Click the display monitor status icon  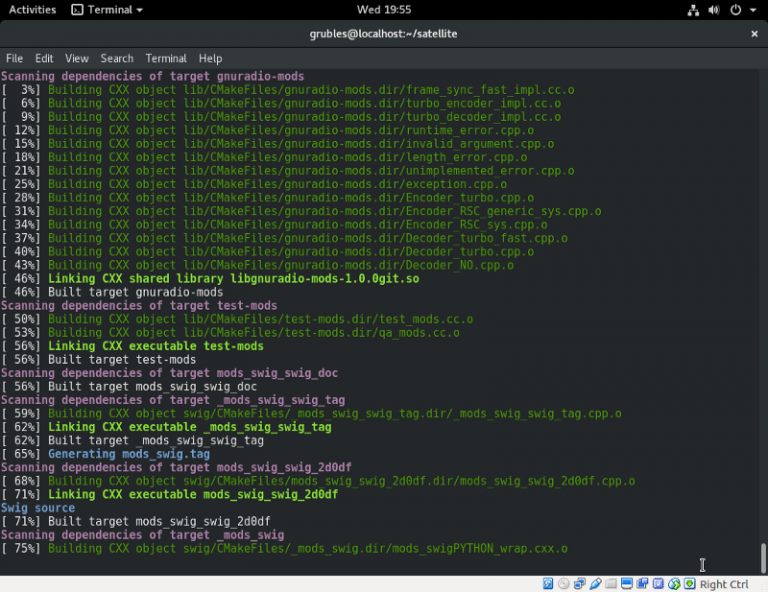628,584
